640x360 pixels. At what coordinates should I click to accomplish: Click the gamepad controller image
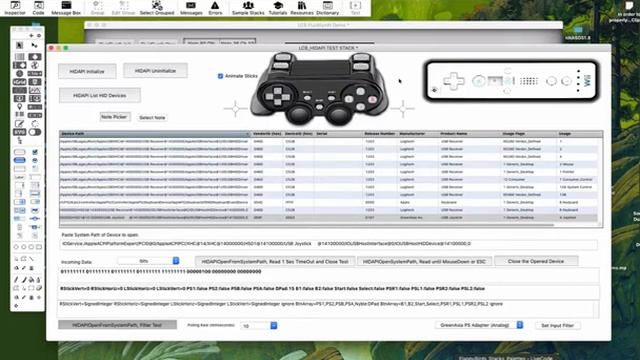(x=319, y=89)
